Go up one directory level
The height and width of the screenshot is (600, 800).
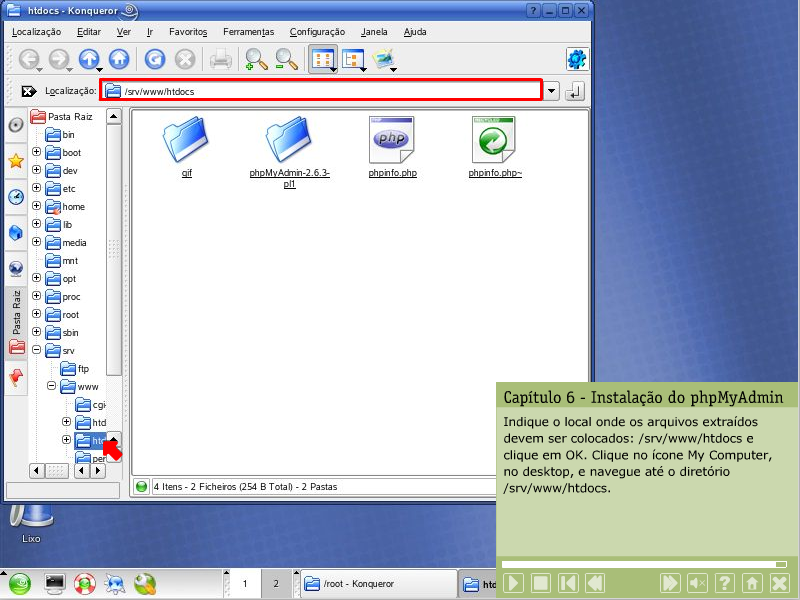(88, 60)
